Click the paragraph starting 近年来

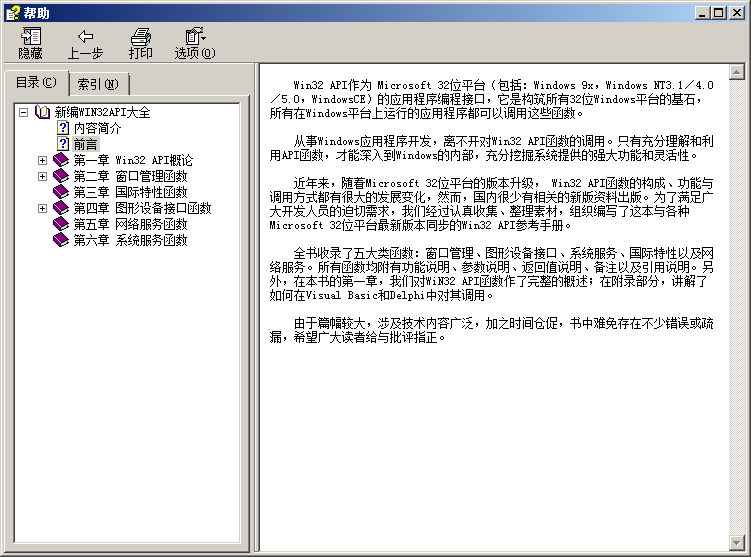tap(491, 204)
